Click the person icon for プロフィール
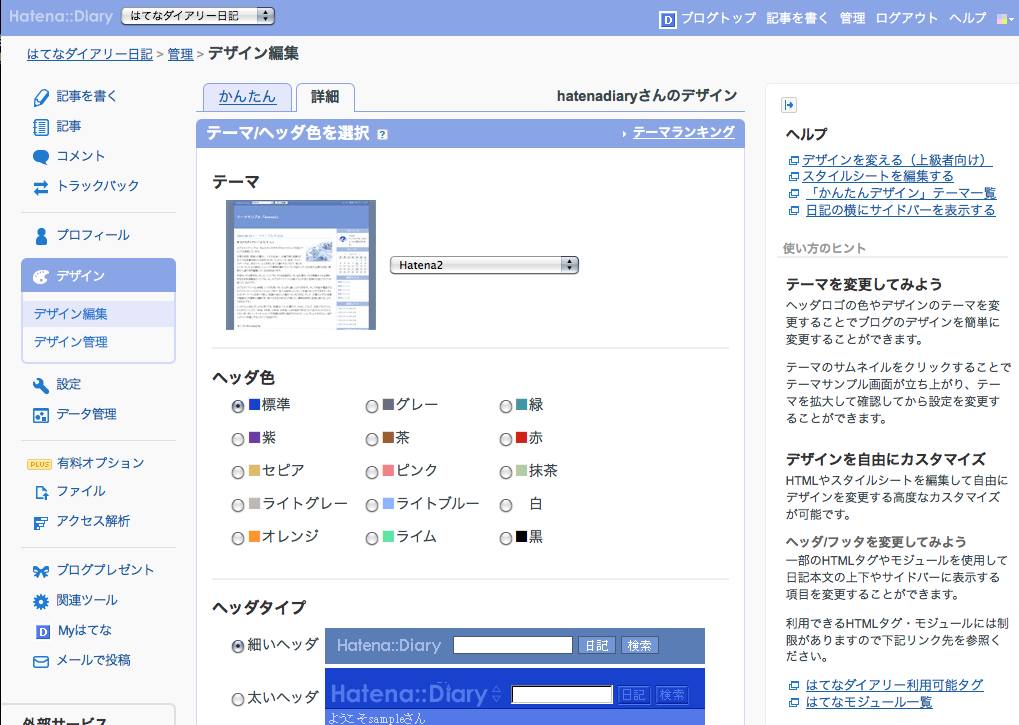Image resolution: width=1019 pixels, height=725 pixels. pos(41,236)
